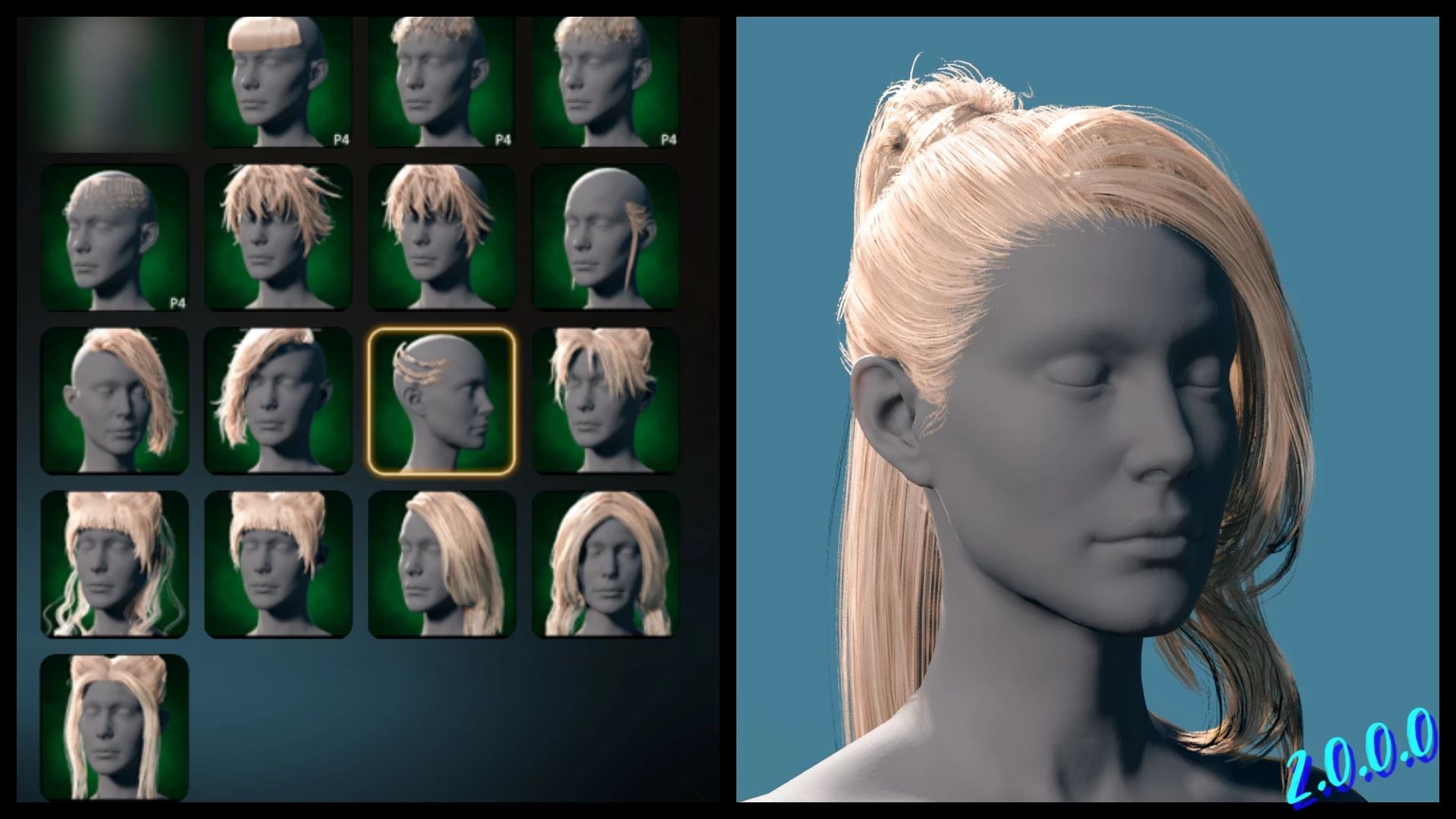Select the cornrow braided scalp hairstyle thumbnail
This screenshot has width=1456, height=819.
(x=115, y=237)
